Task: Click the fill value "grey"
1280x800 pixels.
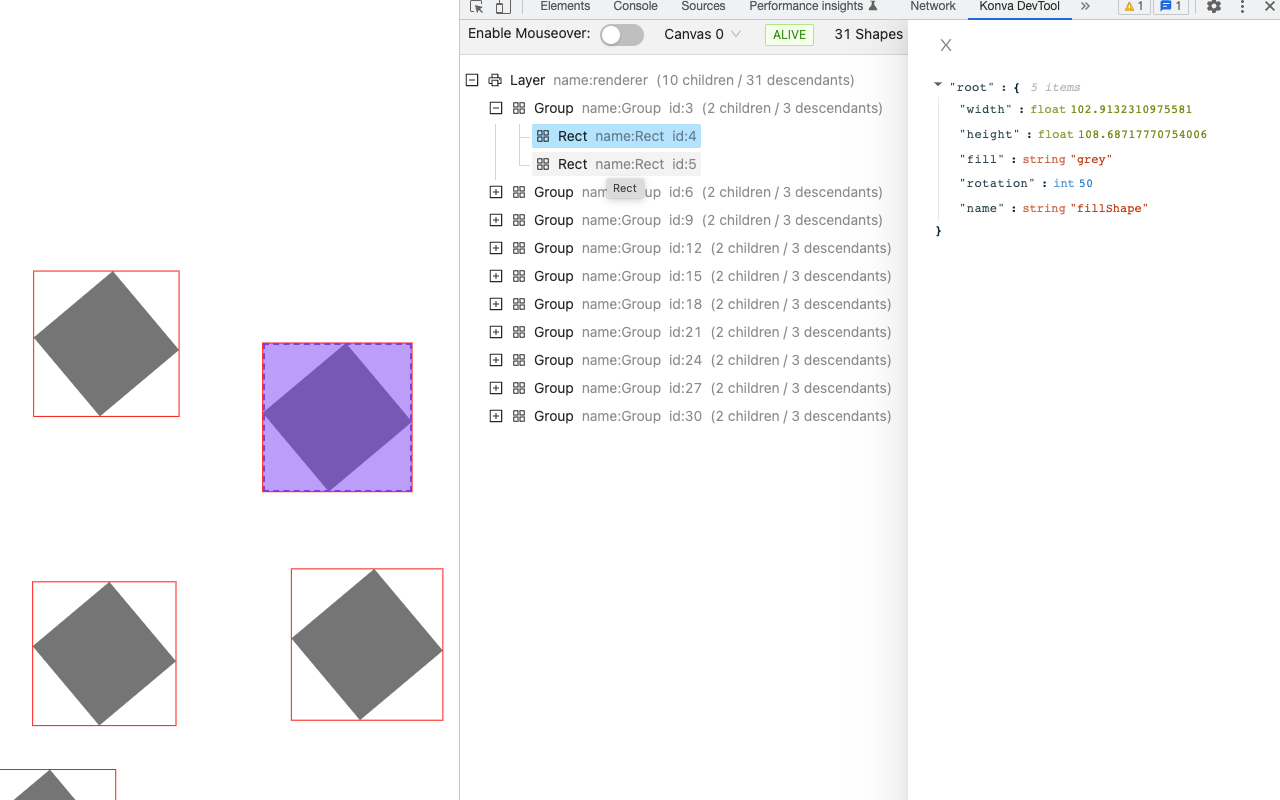Action: pos(1091,159)
